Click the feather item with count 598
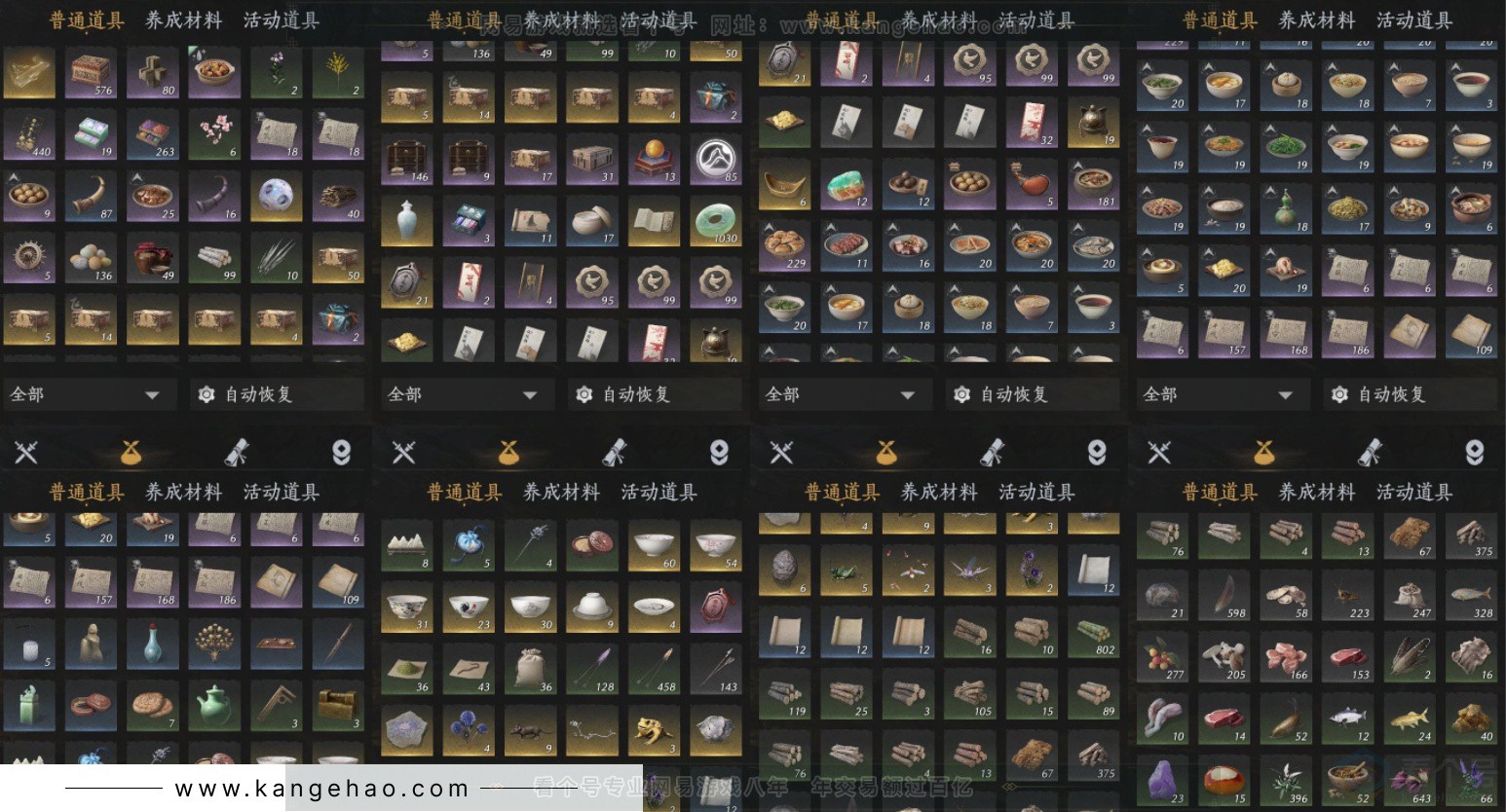The width and height of the screenshot is (1506, 812). 1225,594
